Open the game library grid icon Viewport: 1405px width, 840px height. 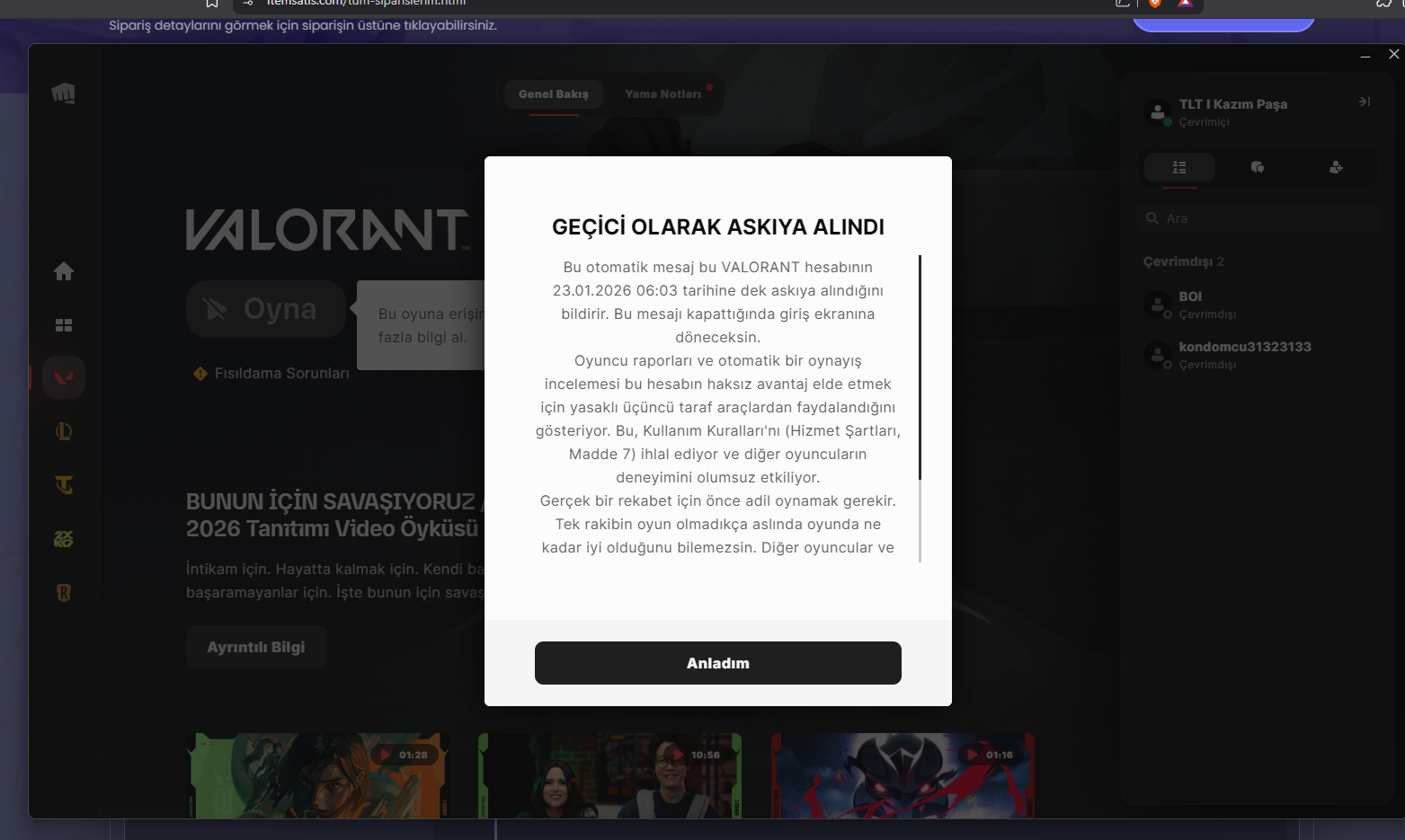tap(64, 325)
